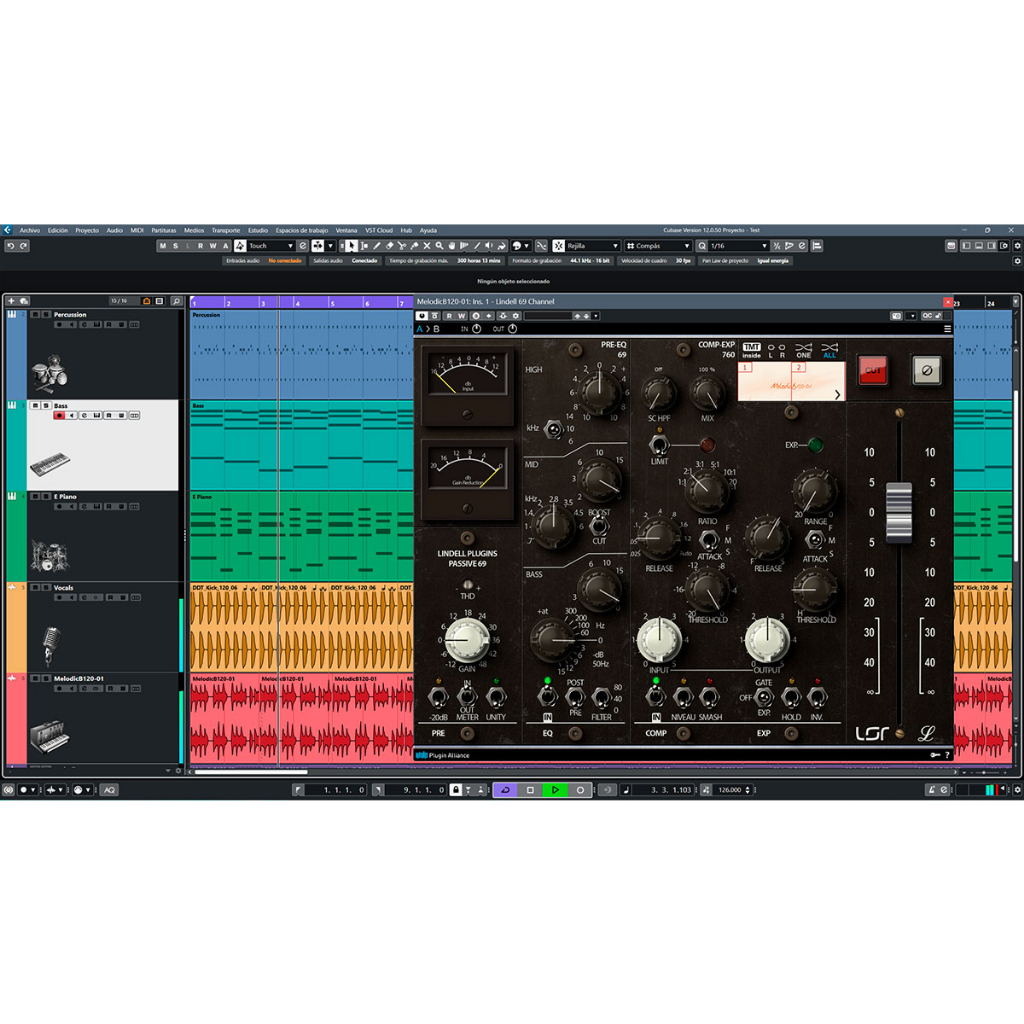1024x1024 pixels.
Task: Click the transport Stop button
Action: (x=530, y=790)
